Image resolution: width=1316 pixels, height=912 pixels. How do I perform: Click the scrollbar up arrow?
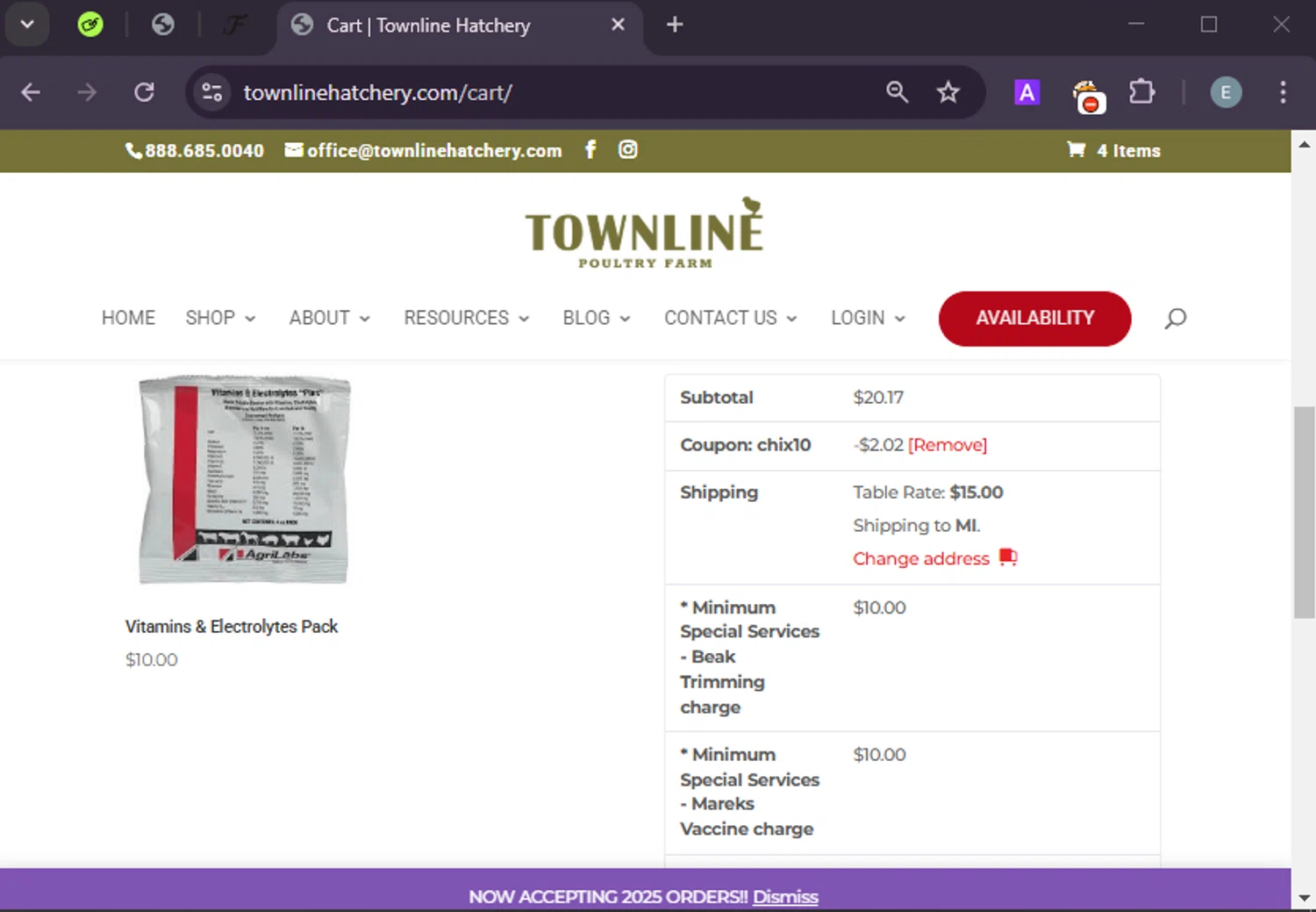[1304, 144]
